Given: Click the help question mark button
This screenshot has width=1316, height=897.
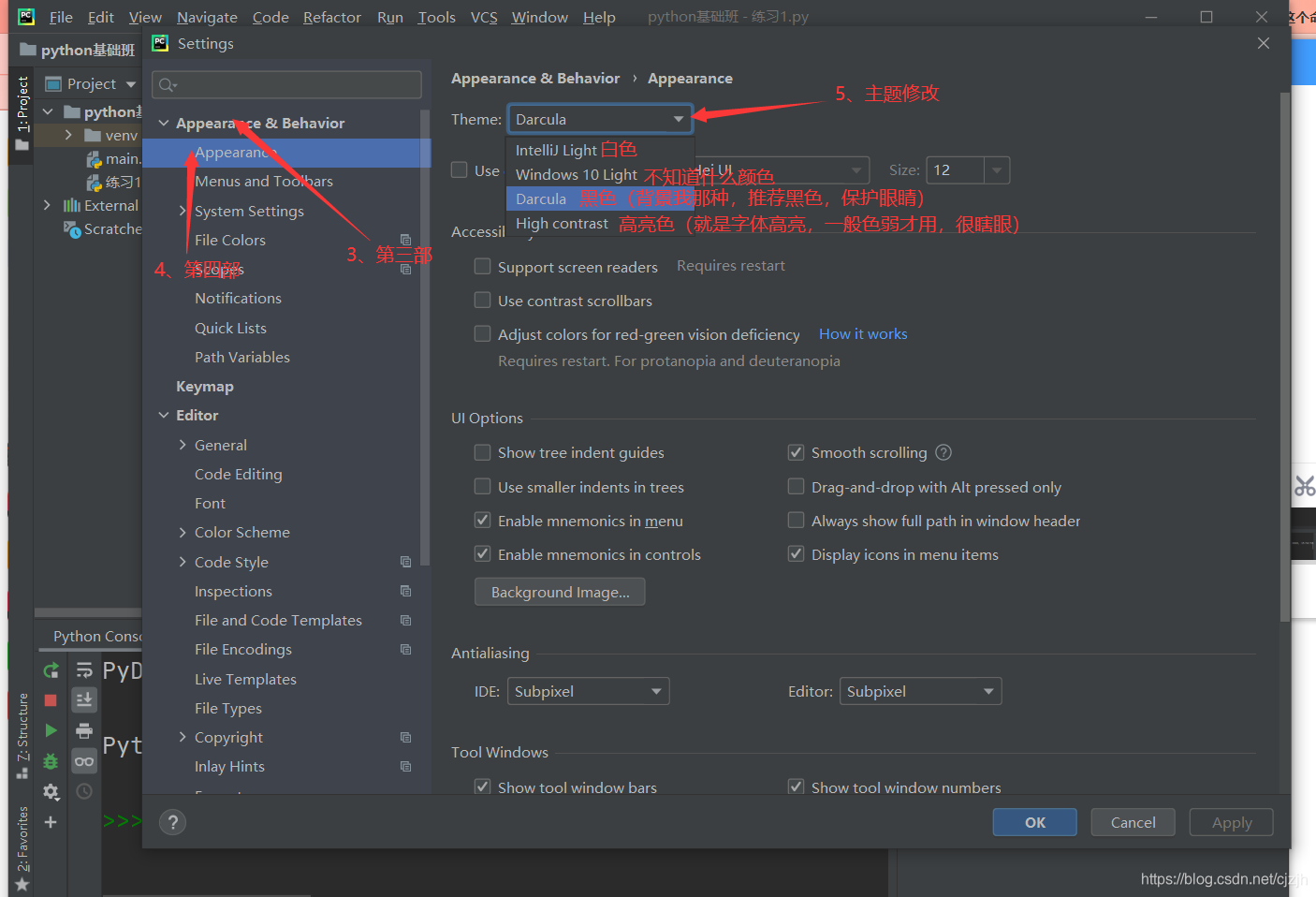Looking at the screenshot, I should 172,822.
